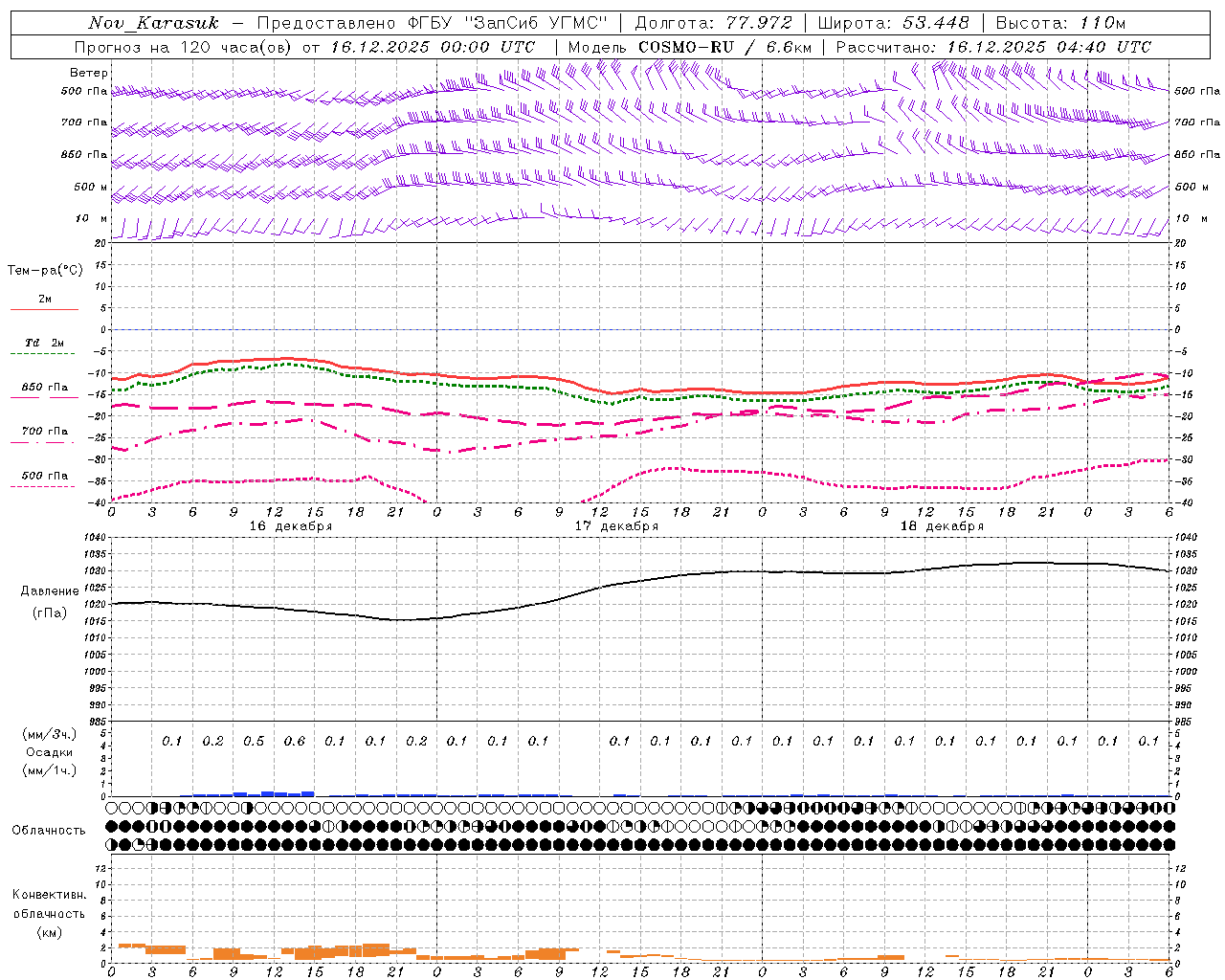Click the Давление panel label

tap(50, 591)
